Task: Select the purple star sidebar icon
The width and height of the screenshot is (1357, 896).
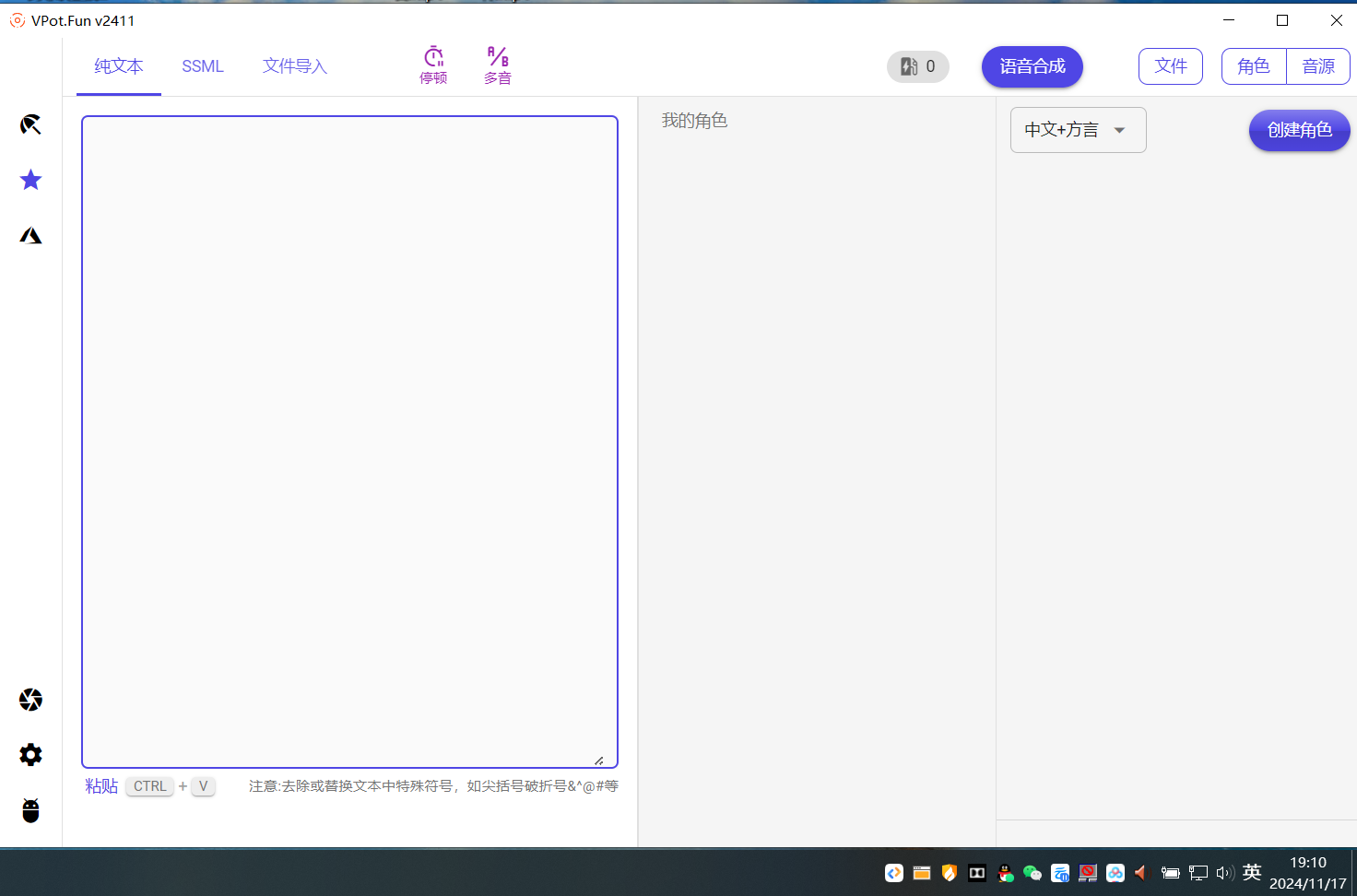Action: click(30, 180)
